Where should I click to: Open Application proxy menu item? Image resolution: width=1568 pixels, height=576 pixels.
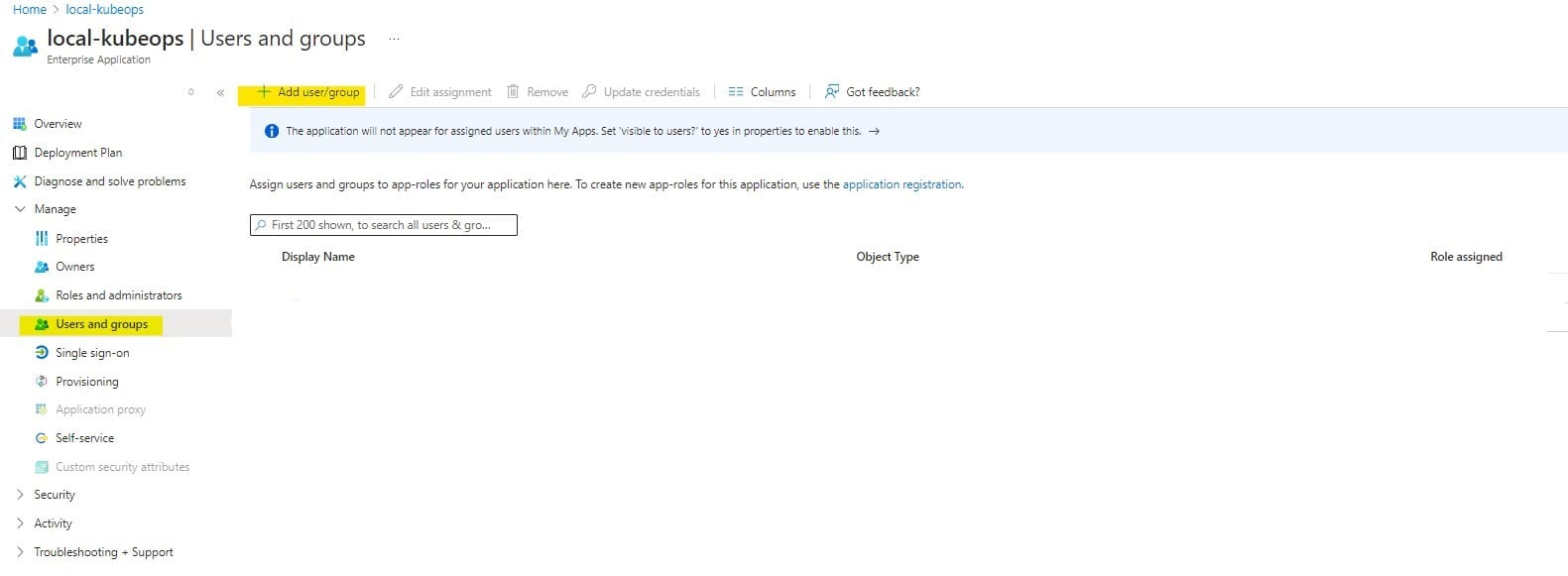[100, 409]
